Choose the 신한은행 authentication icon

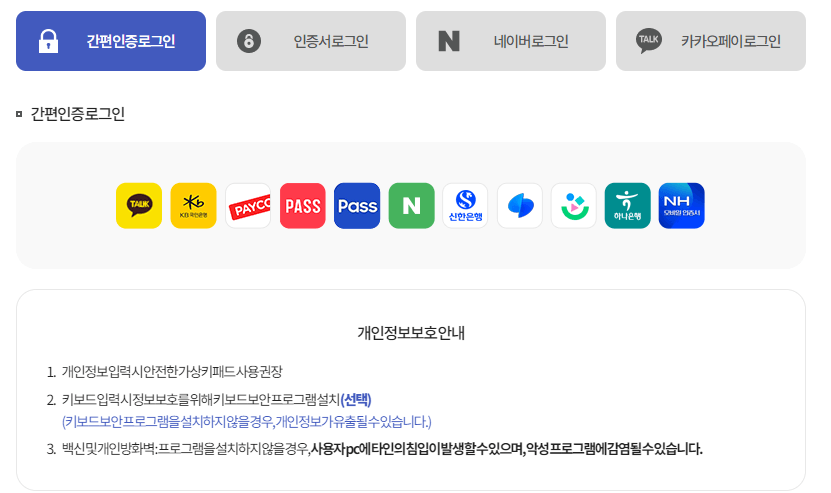pyautogui.click(x=465, y=206)
